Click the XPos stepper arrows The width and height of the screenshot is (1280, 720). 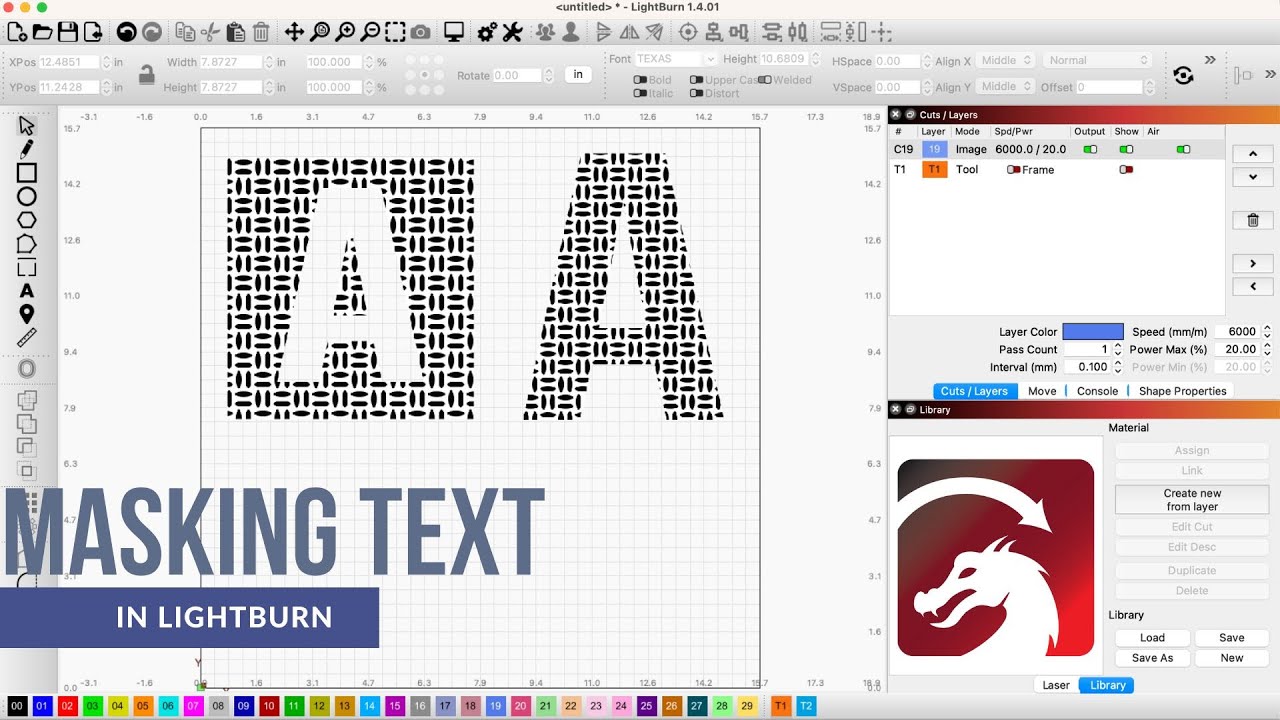pyautogui.click(x=107, y=62)
